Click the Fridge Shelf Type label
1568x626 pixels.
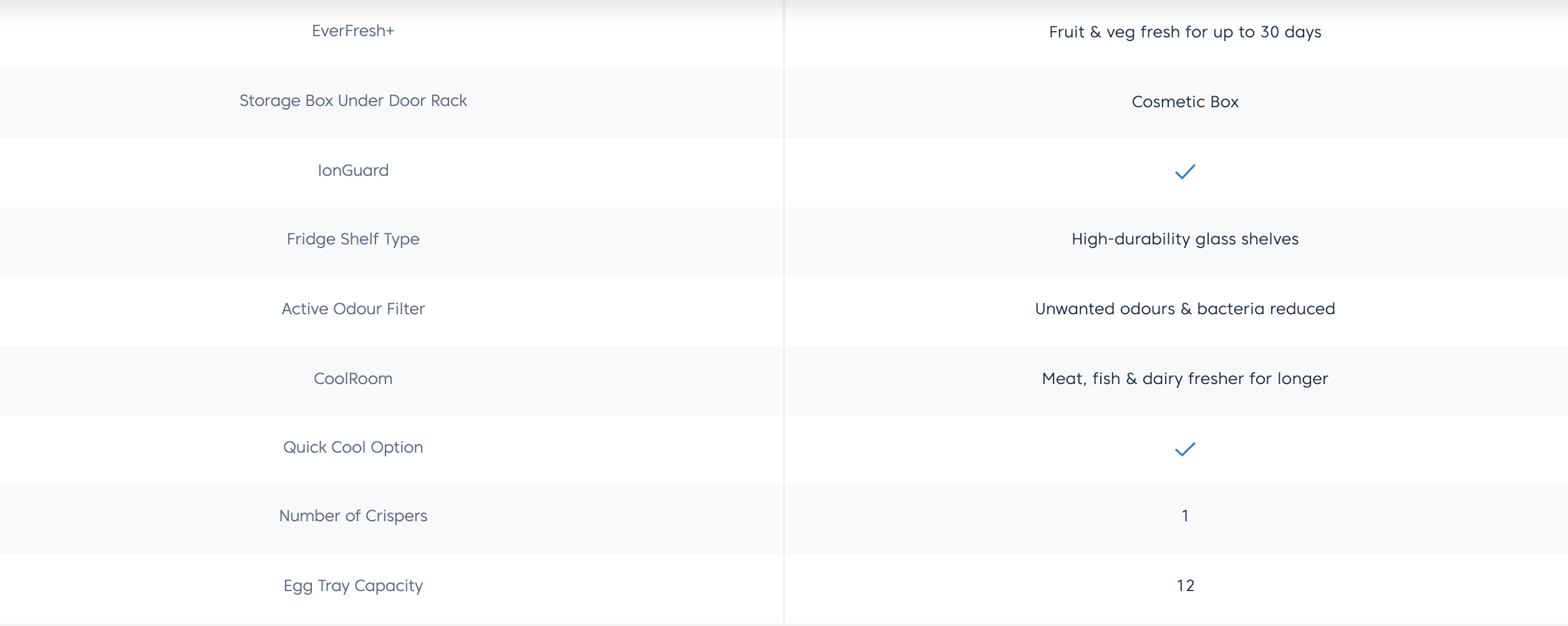(x=353, y=239)
